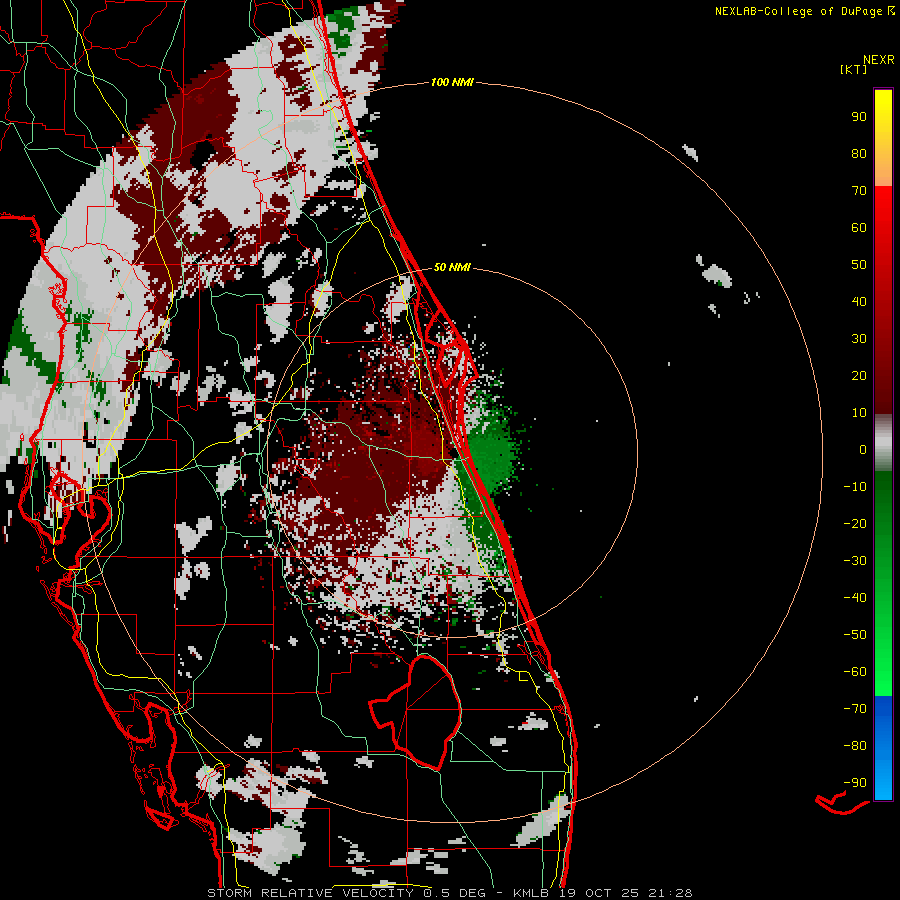Click the NEXR label above color bar
The width and height of the screenshot is (900, 900).
point(879,60)
